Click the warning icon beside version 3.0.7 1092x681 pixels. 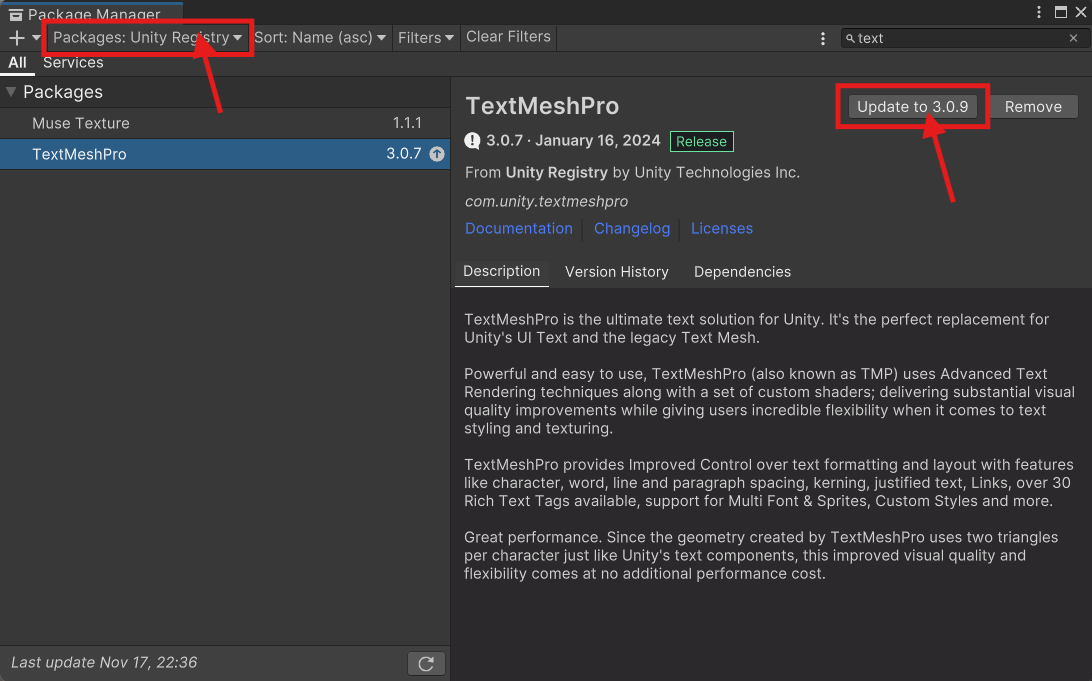click(x=472, y=141)
